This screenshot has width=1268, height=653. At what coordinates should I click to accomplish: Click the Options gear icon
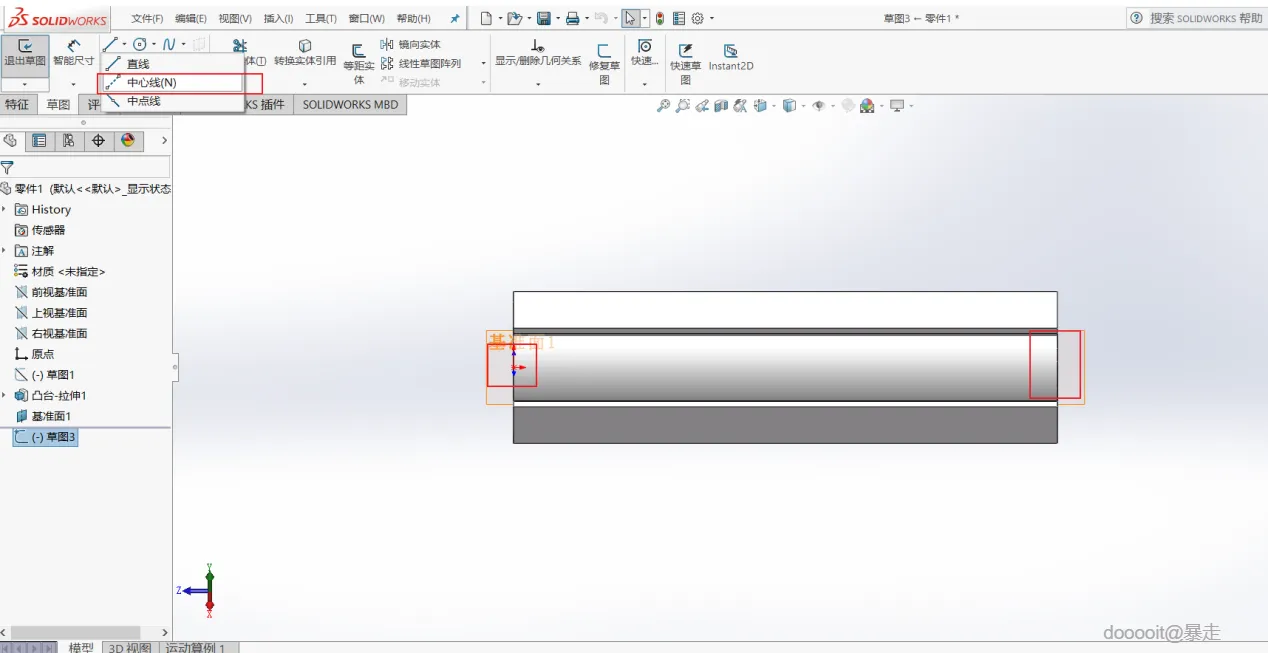[x=698, y=18]
